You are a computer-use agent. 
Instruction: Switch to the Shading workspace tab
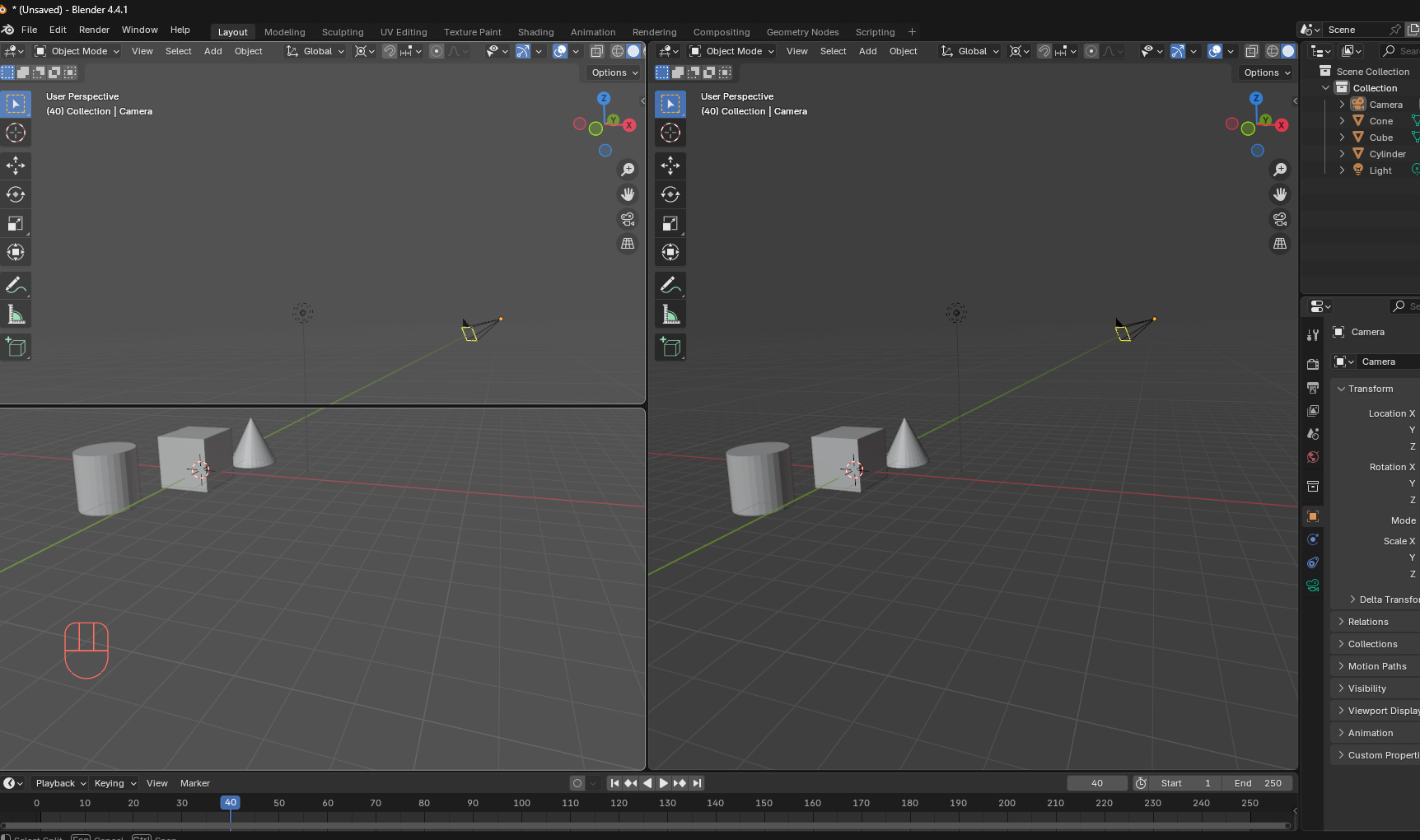point(535,32)
